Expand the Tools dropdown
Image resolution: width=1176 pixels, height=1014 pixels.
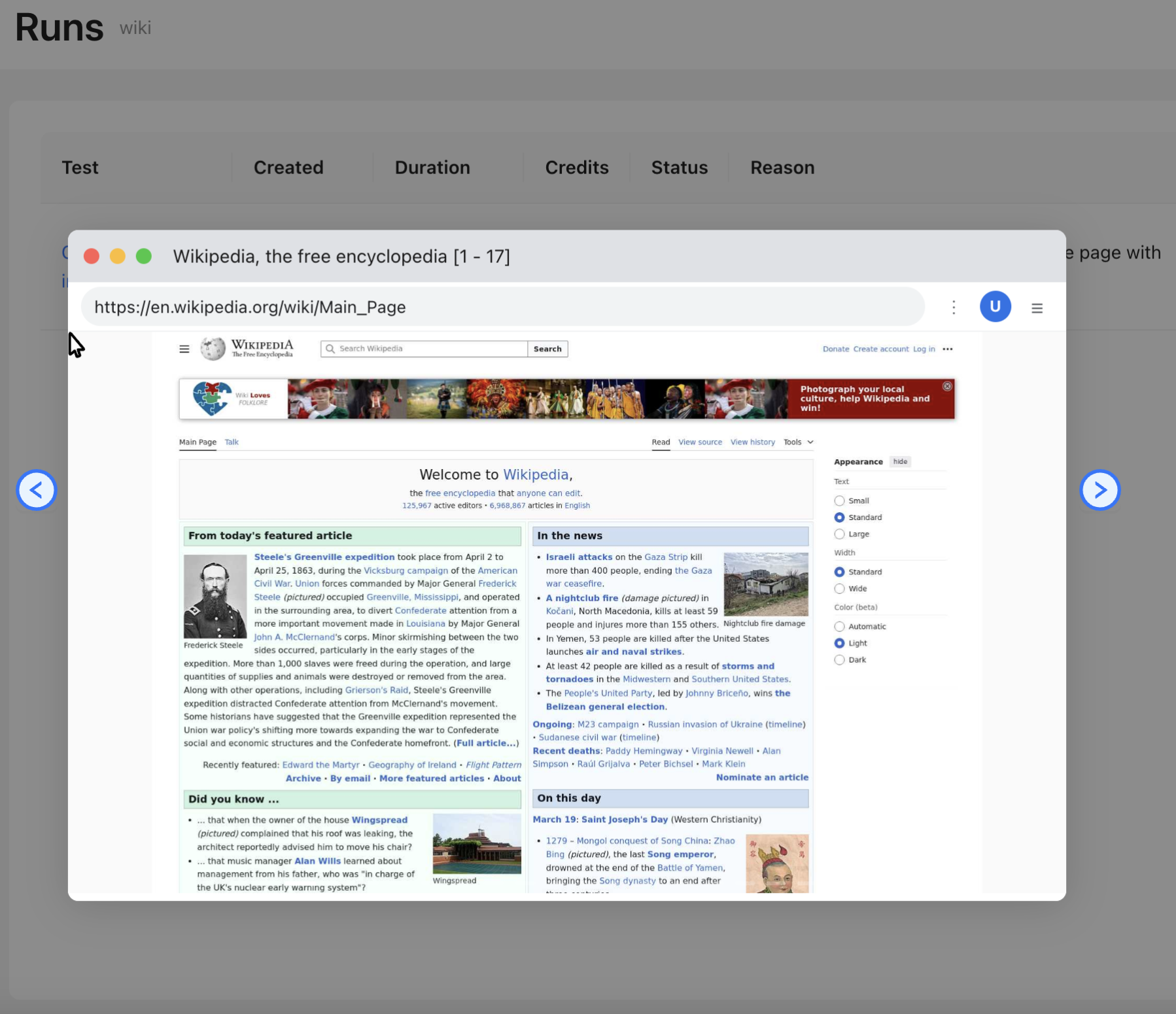pos(799,442)
